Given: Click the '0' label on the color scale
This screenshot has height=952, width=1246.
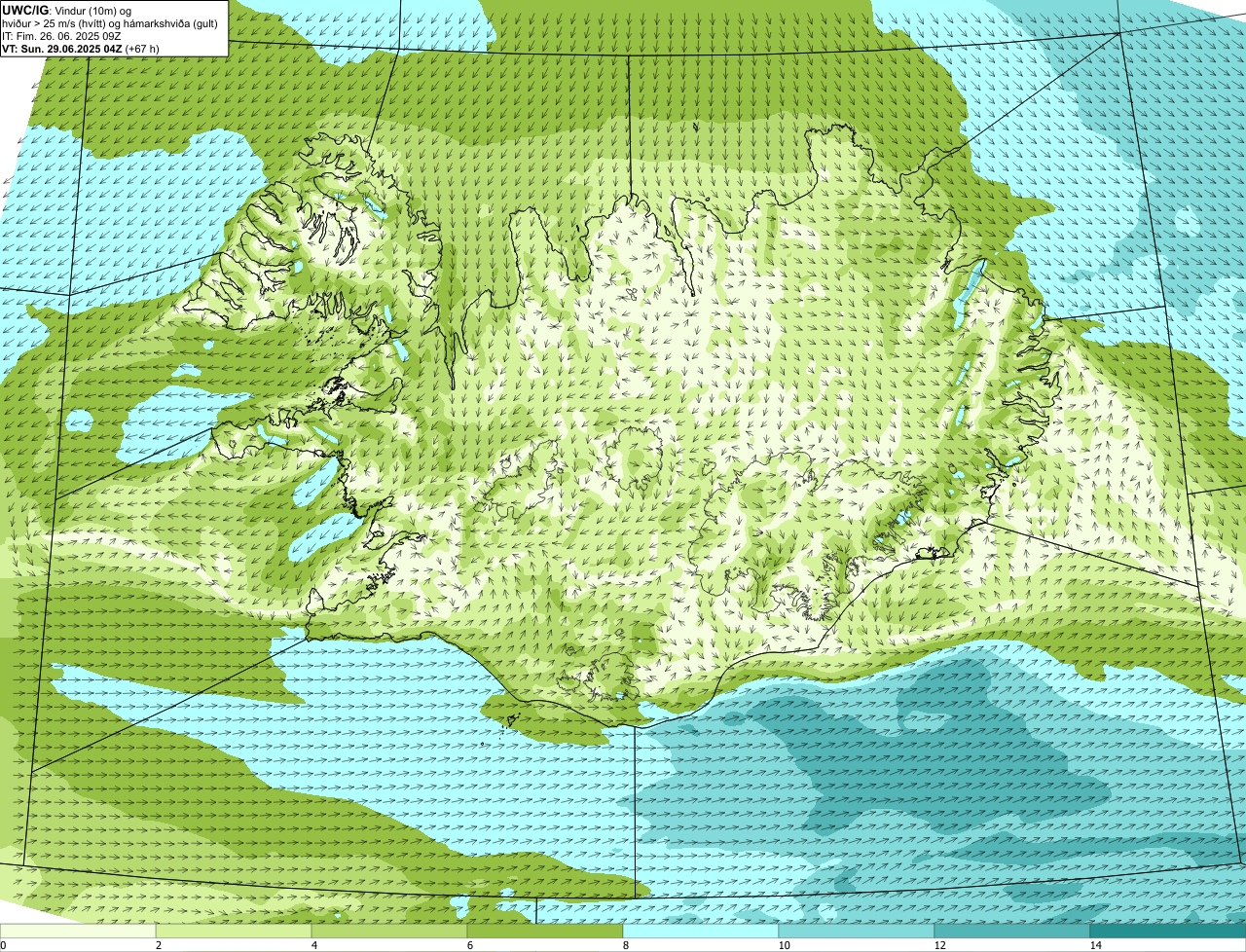Looking at the screenshot, I should tap(4, 945).
